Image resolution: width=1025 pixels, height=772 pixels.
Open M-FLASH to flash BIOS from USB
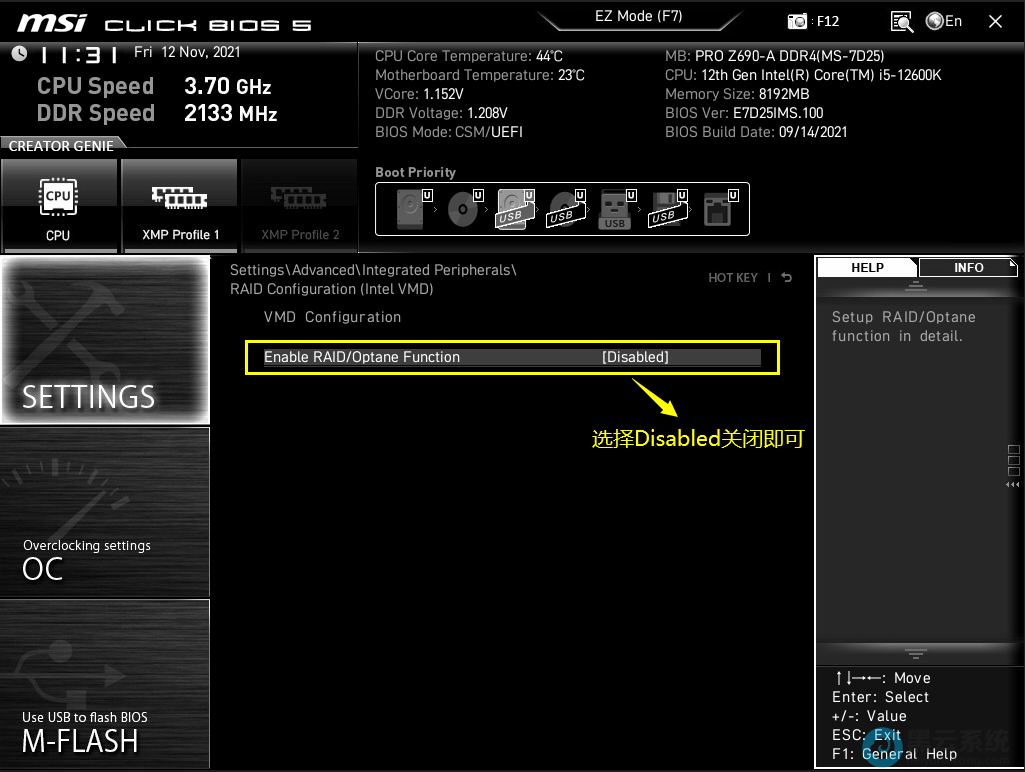point(105,684)
